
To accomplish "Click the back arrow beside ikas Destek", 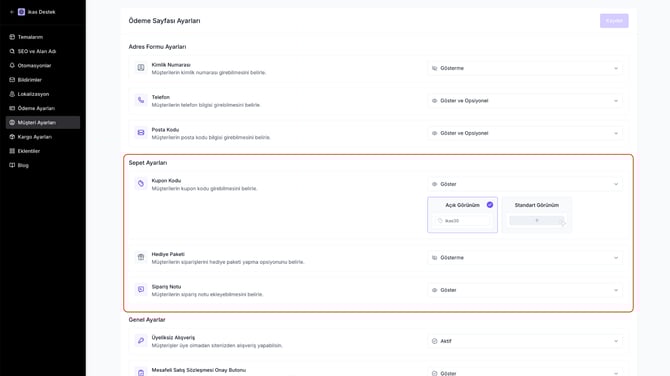I will point(12,12).
